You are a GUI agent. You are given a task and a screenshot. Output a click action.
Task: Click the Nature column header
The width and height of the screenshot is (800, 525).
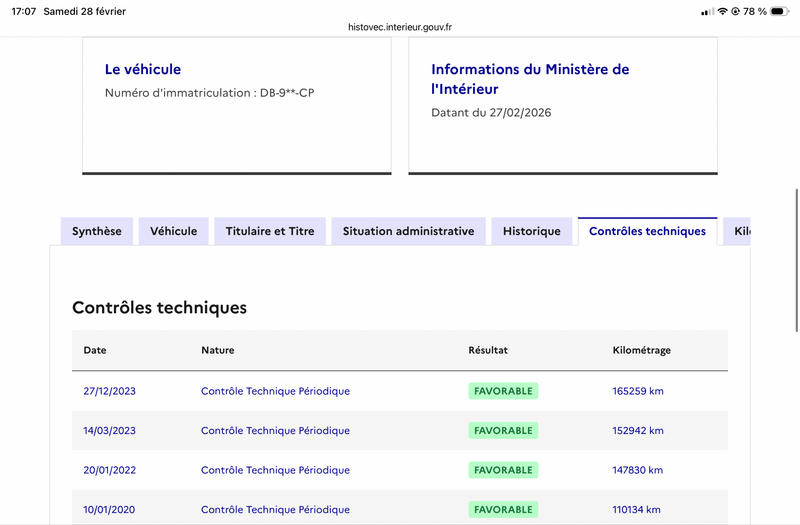[x=218, y=350]
